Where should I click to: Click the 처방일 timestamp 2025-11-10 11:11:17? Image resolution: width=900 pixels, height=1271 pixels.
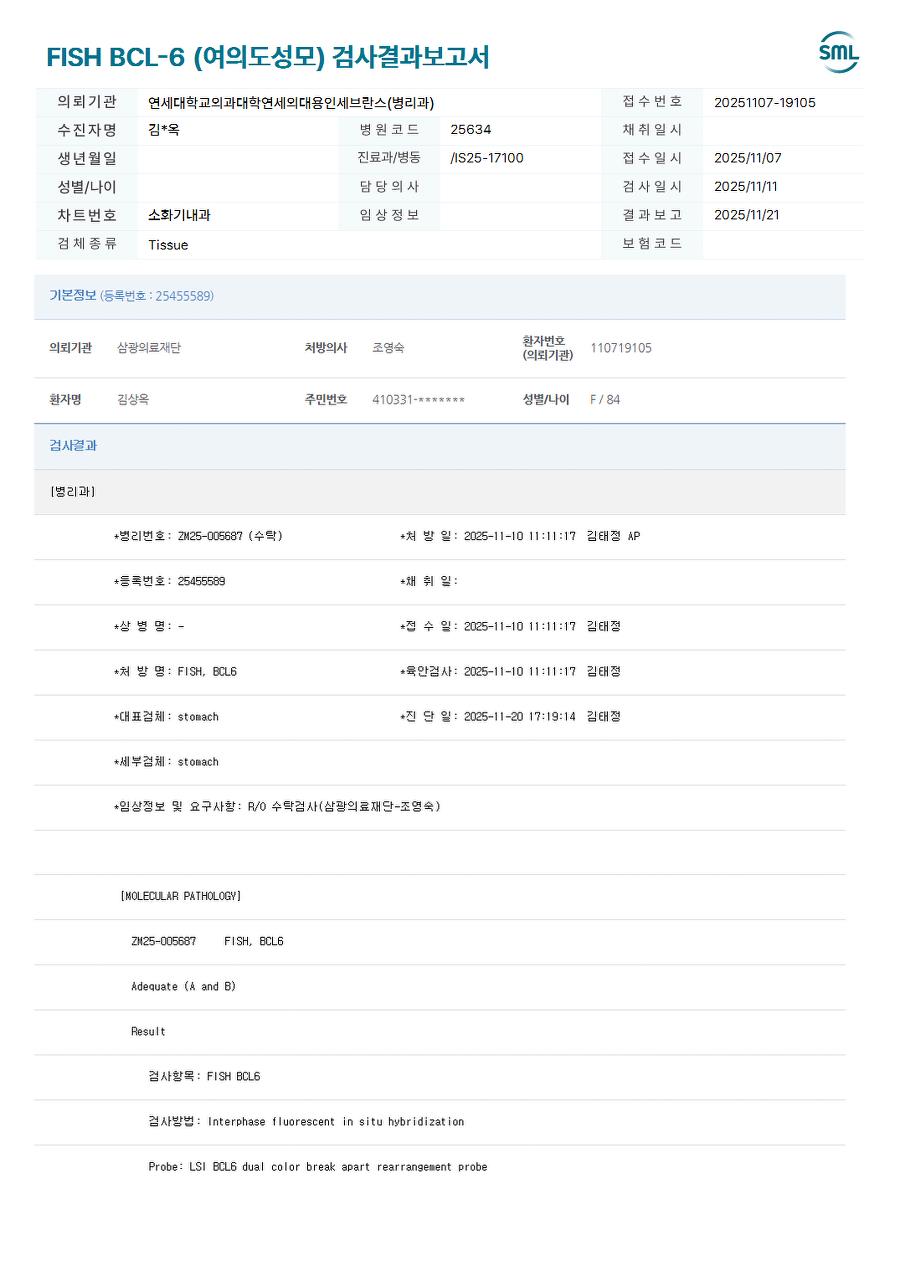[x=520, y=536]
